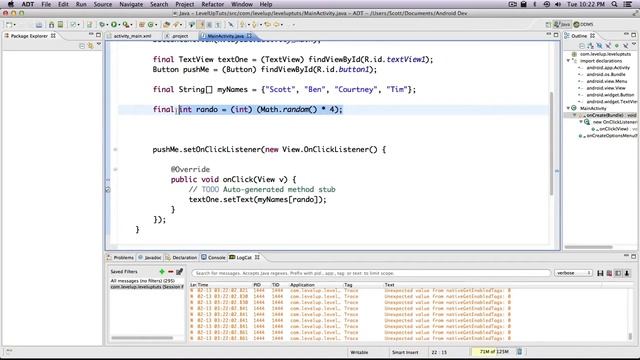Collapse the setOnClickListener code fold marker

115,149
